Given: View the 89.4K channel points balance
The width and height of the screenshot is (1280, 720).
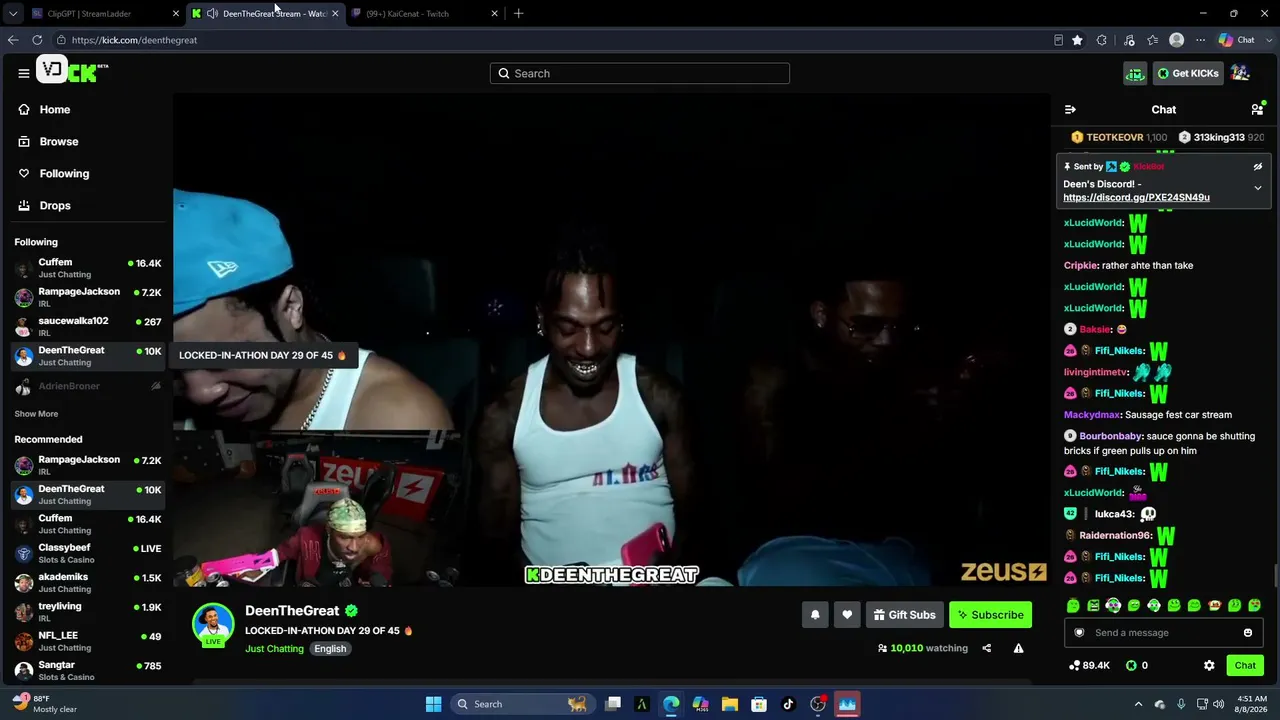Looking at the screenshot, I should tap(1089, 665).
